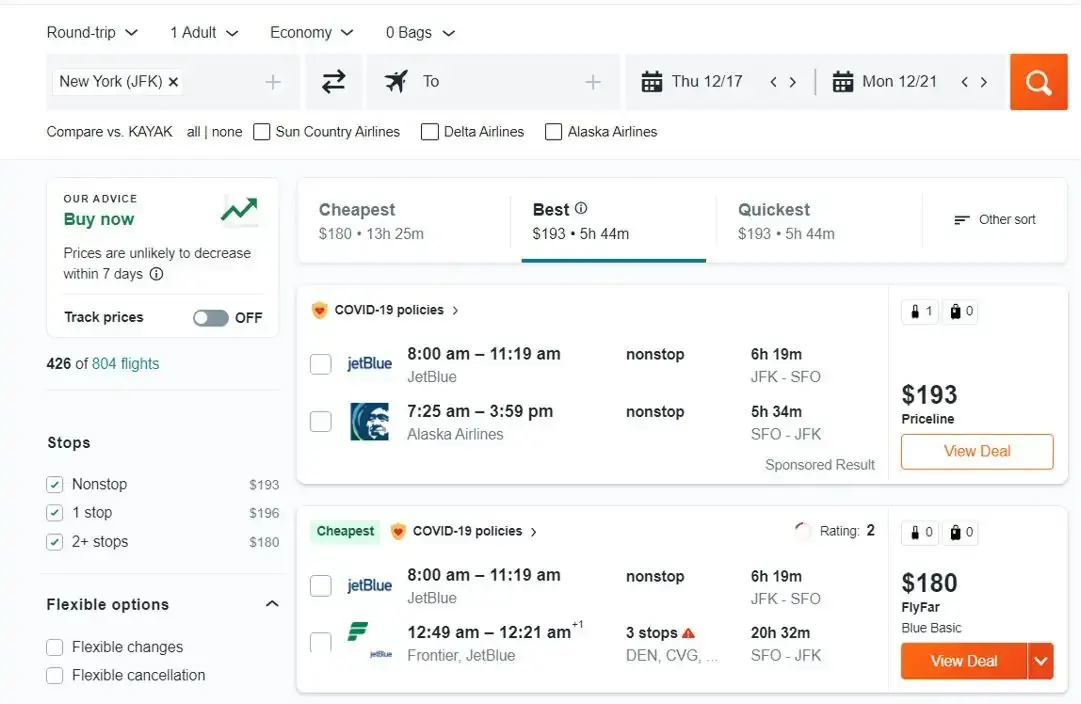Image resolution: width=1081 pixels, height=704 pixels.
Task: Click shield icon on first COVID-19 policies
Action: (x=319, y=310)
